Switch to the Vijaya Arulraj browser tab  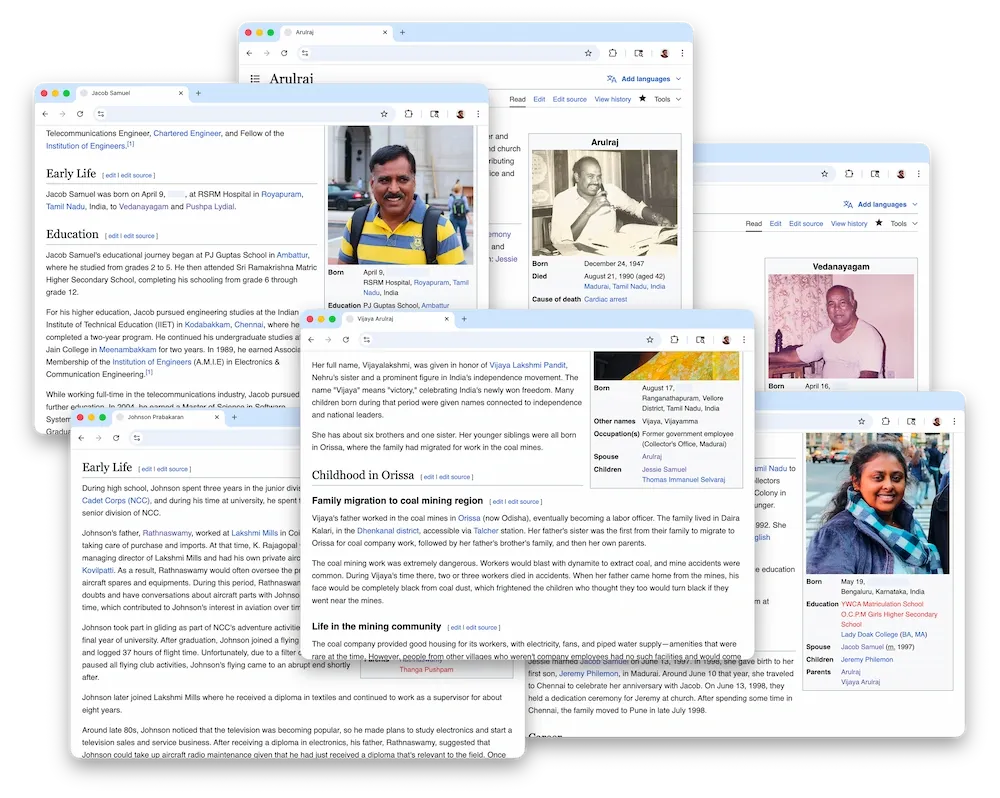(x=398, y=319)
